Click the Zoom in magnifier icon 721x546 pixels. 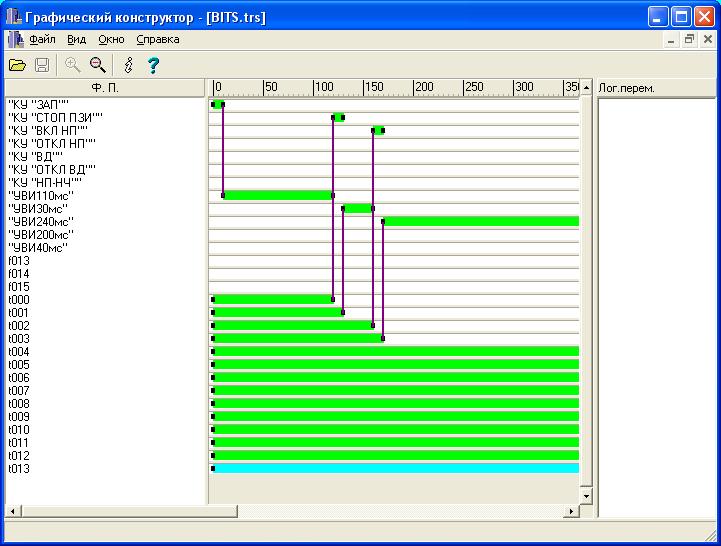click(x=72, y=65)
